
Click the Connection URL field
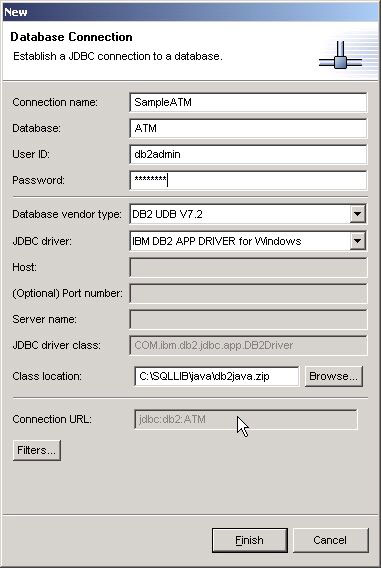pyautogui.click(x=246, y=419)
